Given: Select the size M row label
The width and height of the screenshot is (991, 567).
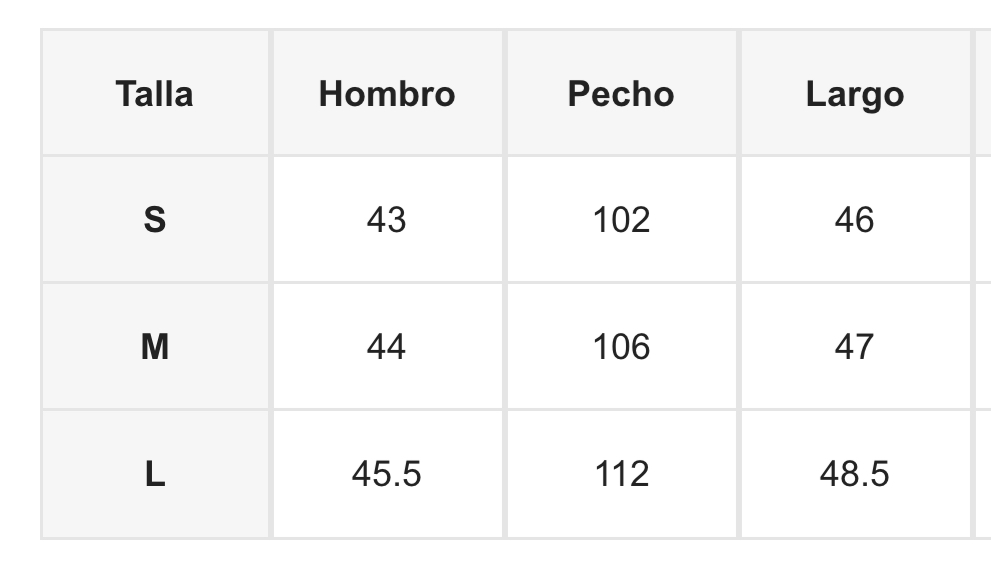Looking at the screenshot, I should point(154,347).
